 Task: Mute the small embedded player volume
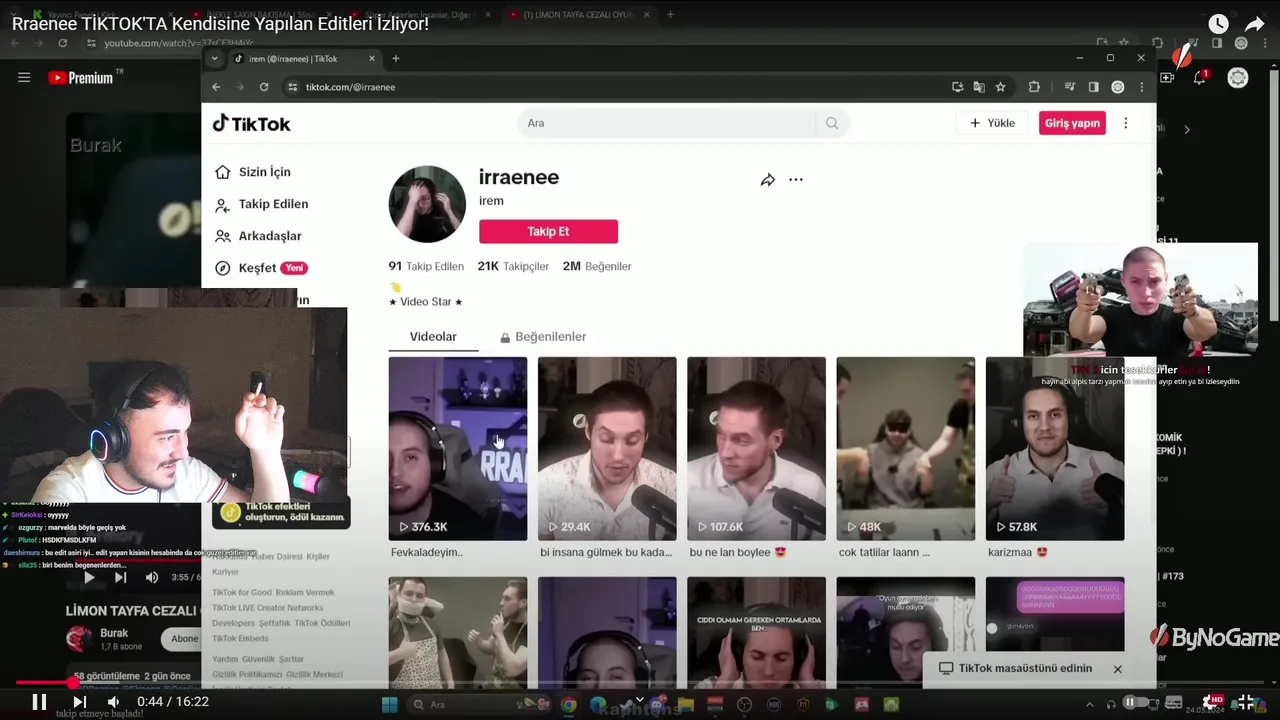click(x=152, y=577)
